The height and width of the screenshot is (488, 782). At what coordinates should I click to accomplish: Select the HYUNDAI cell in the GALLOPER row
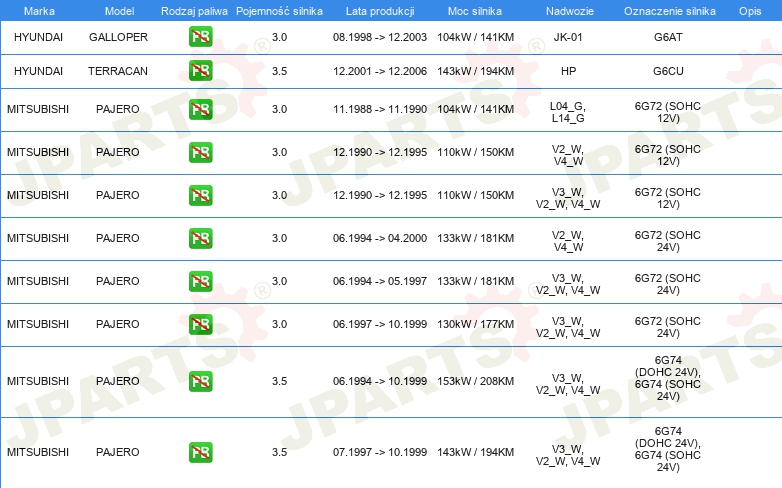click(x=38, y=37)
